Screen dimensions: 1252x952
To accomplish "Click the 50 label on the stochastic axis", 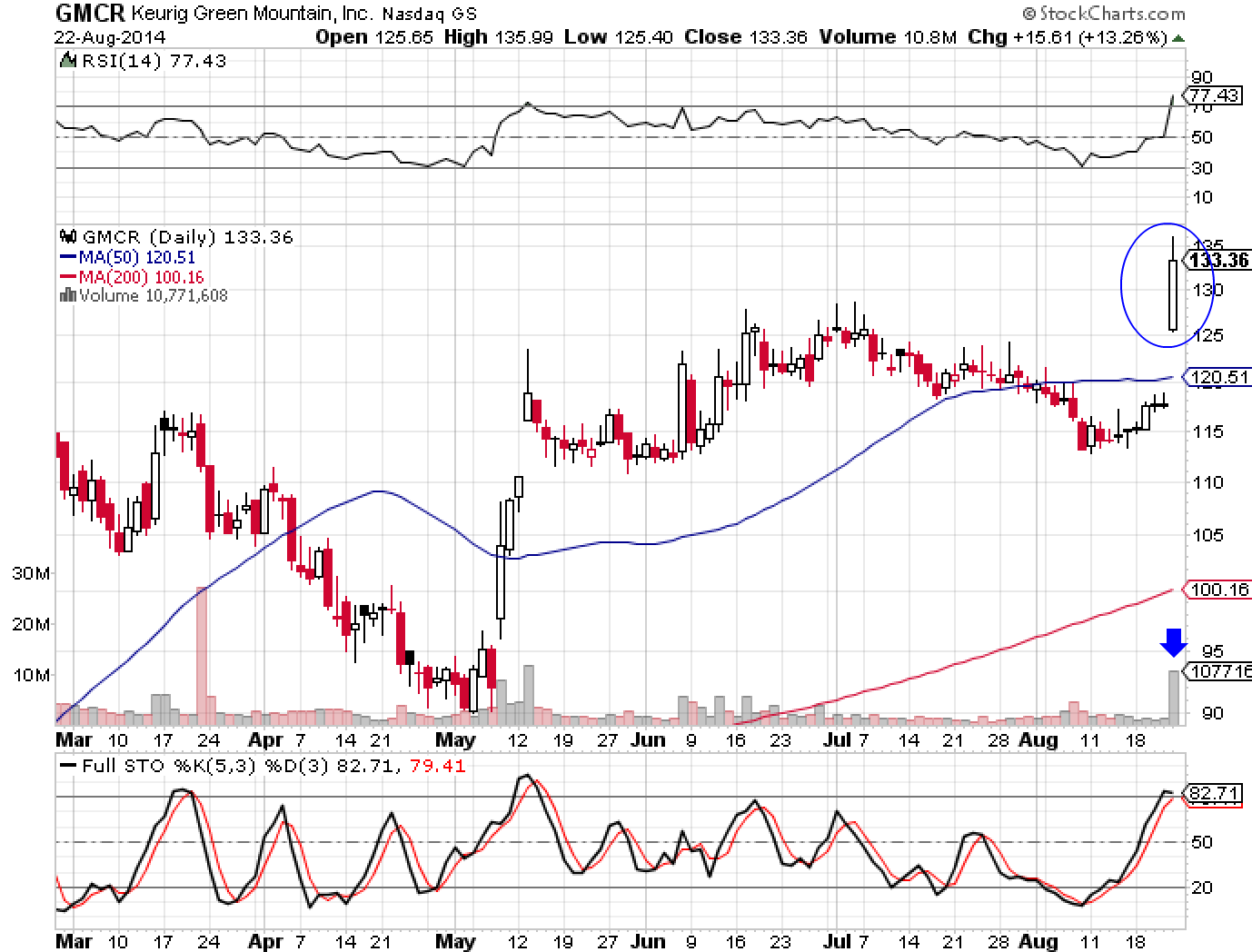I will [x=1202, y=842].
